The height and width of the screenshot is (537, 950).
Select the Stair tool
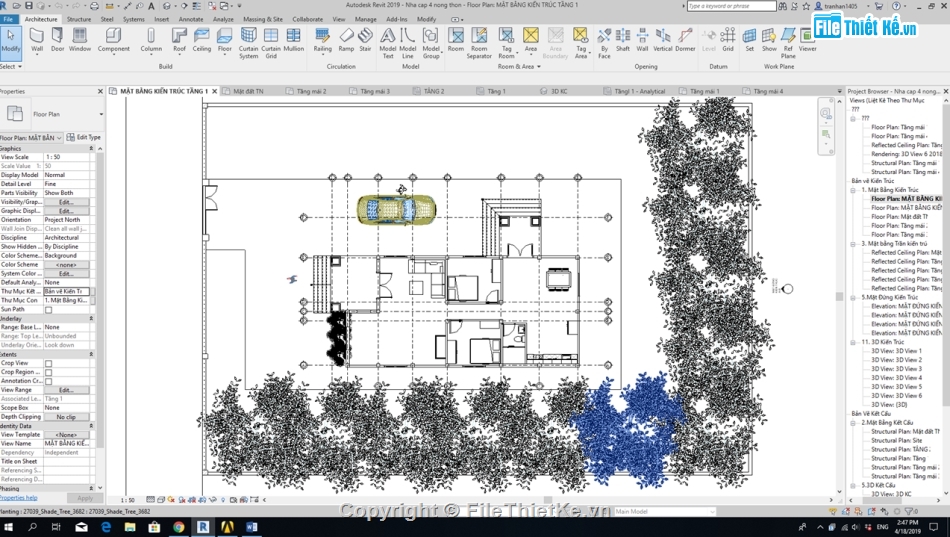[365, 40]
